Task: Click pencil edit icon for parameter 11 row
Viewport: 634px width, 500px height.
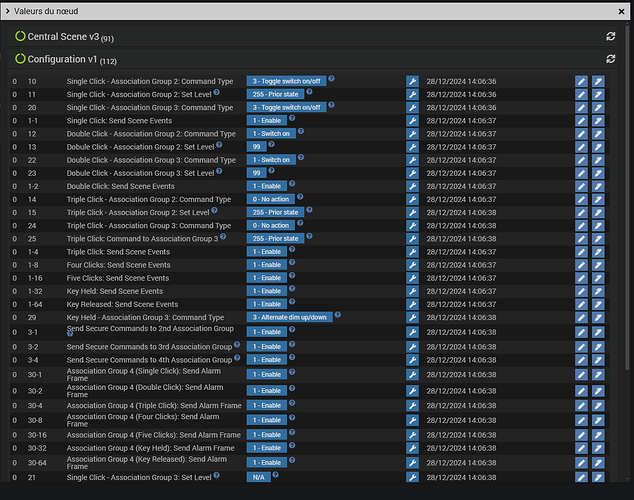Action: (x=582, y=94)
